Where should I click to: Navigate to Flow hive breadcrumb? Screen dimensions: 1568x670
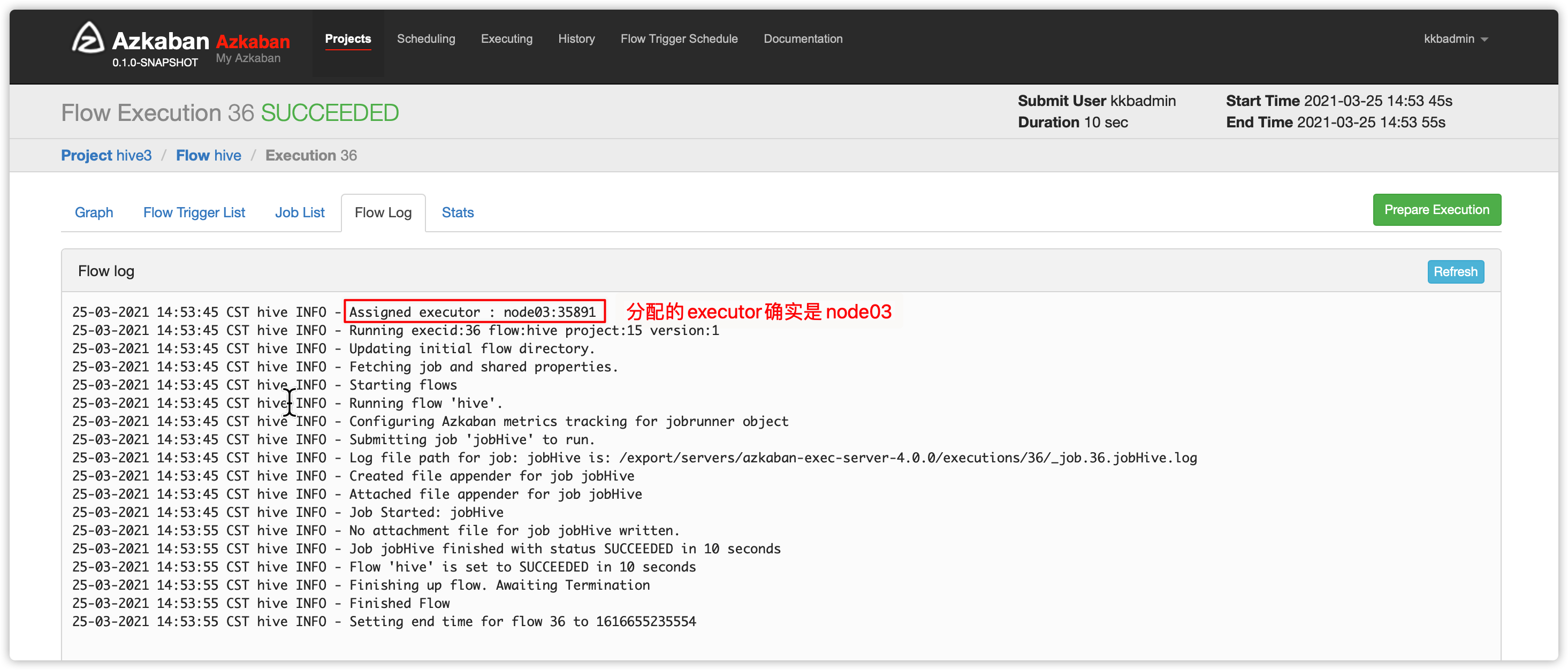208,156
